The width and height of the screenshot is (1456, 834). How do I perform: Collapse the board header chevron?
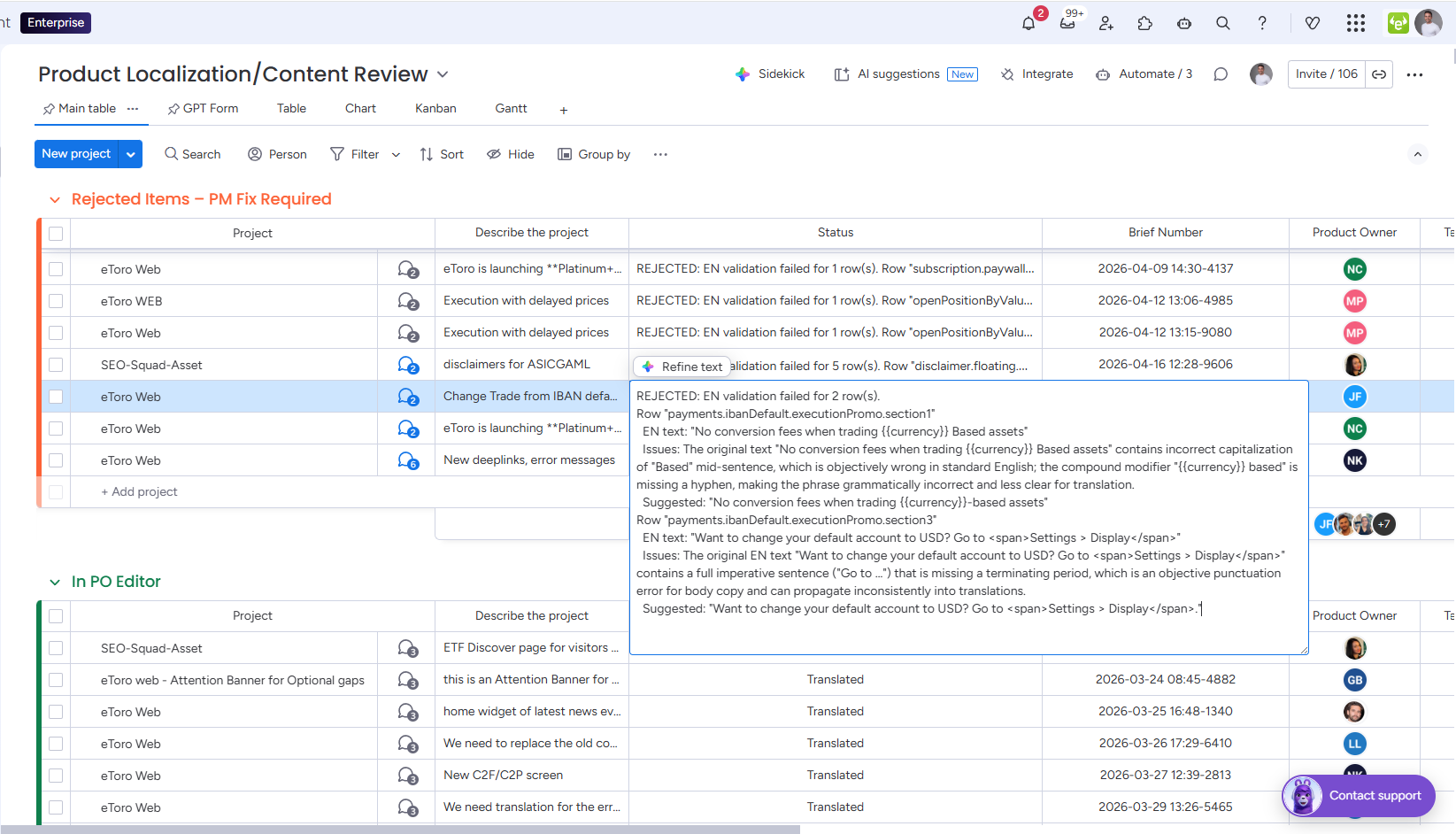(x=1418, y=154)
